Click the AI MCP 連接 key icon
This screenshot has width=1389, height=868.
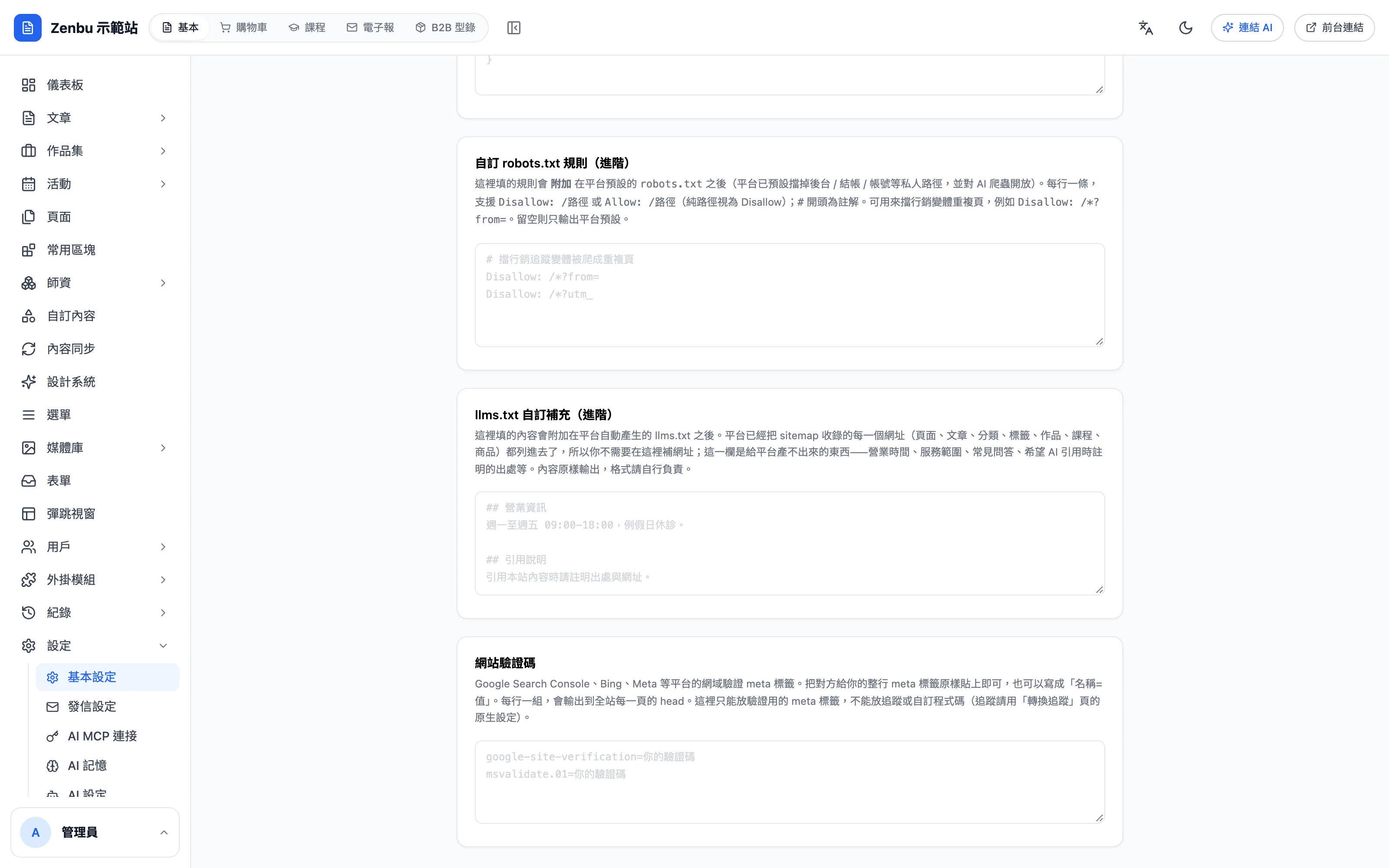(53, 736)
